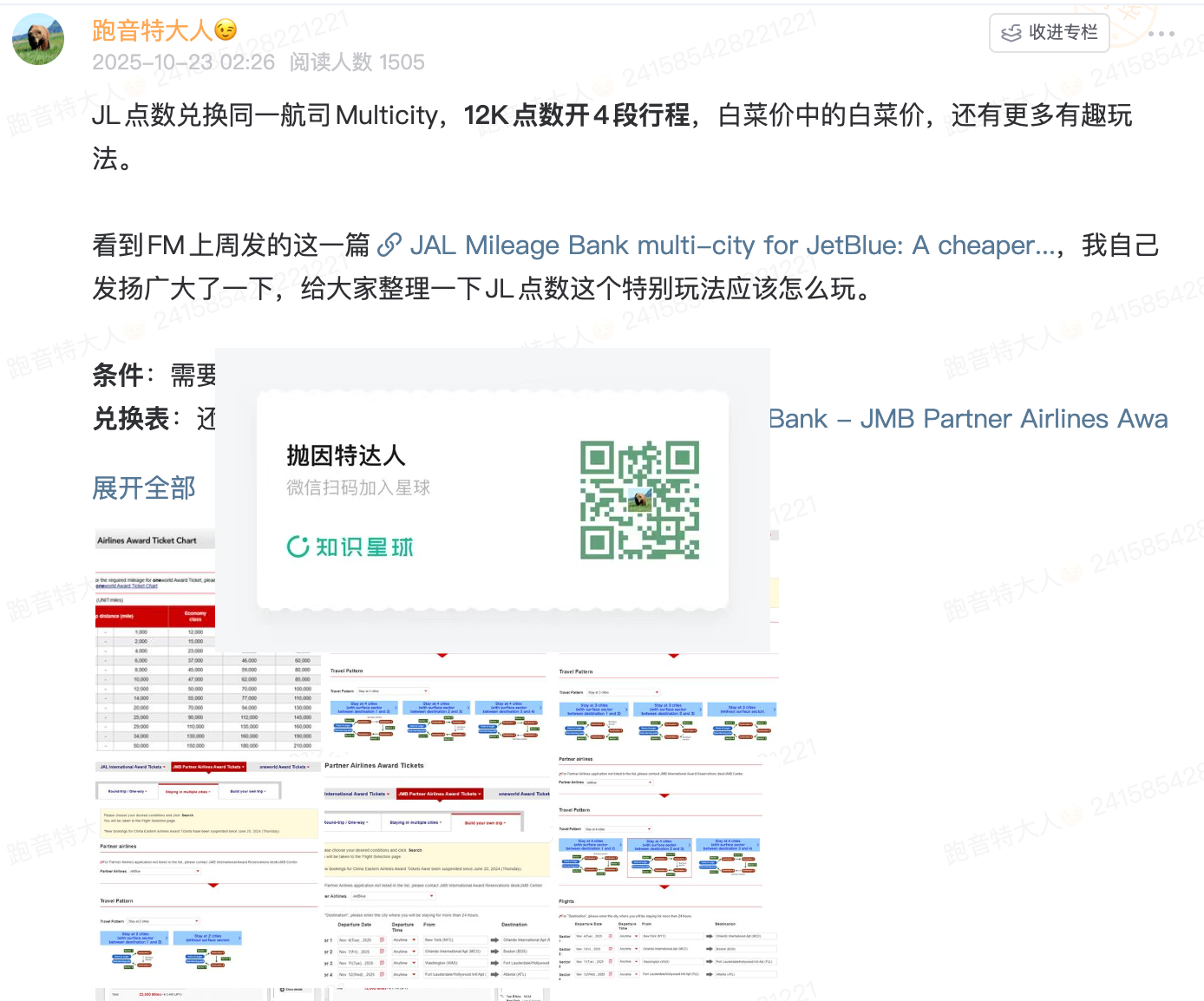
Task: Click the arrow icon between From and Destination
Action: coord(494,940)
